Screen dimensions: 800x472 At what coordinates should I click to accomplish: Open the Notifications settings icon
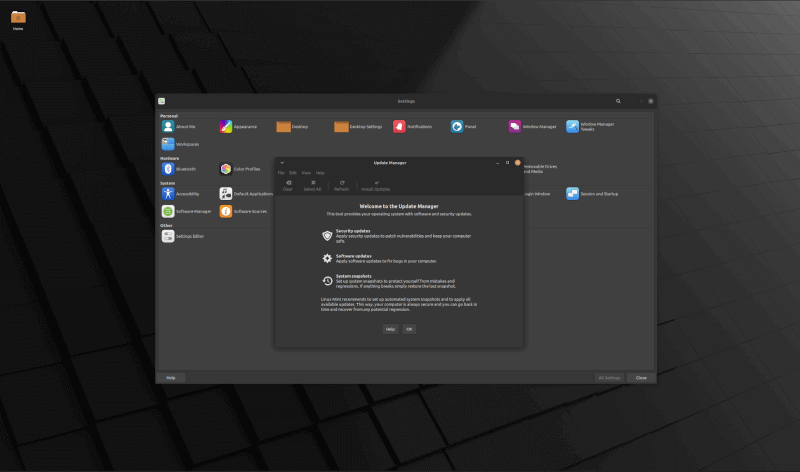412,127
